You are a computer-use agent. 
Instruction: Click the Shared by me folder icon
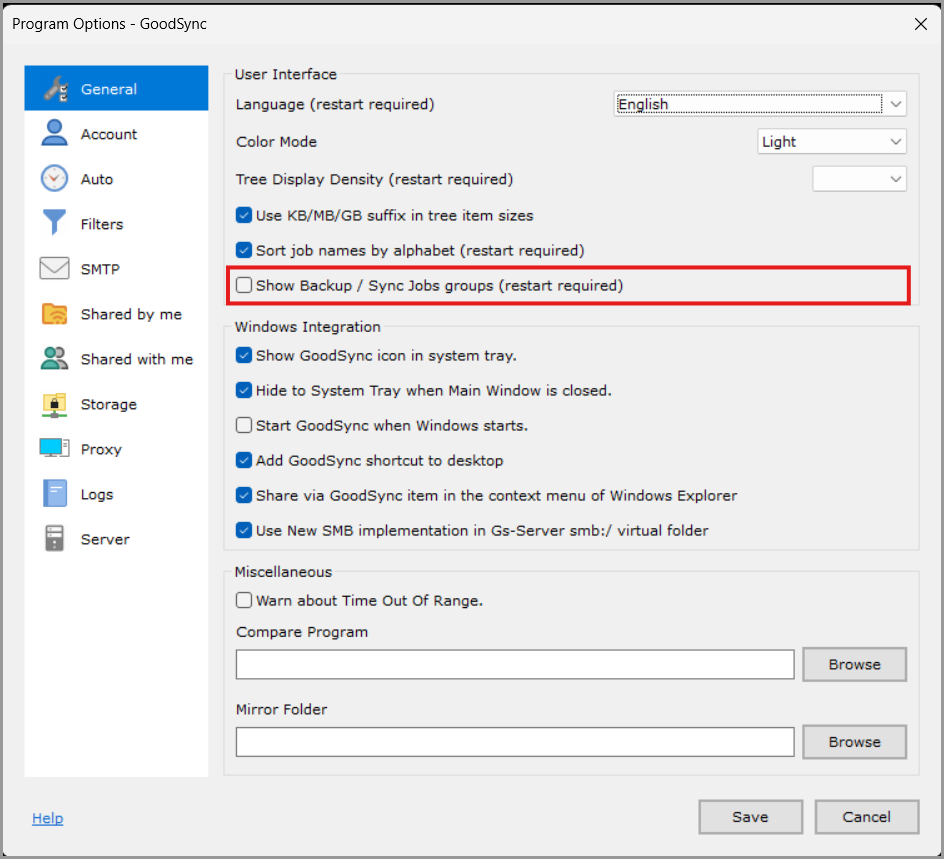(x=54, y=314)
